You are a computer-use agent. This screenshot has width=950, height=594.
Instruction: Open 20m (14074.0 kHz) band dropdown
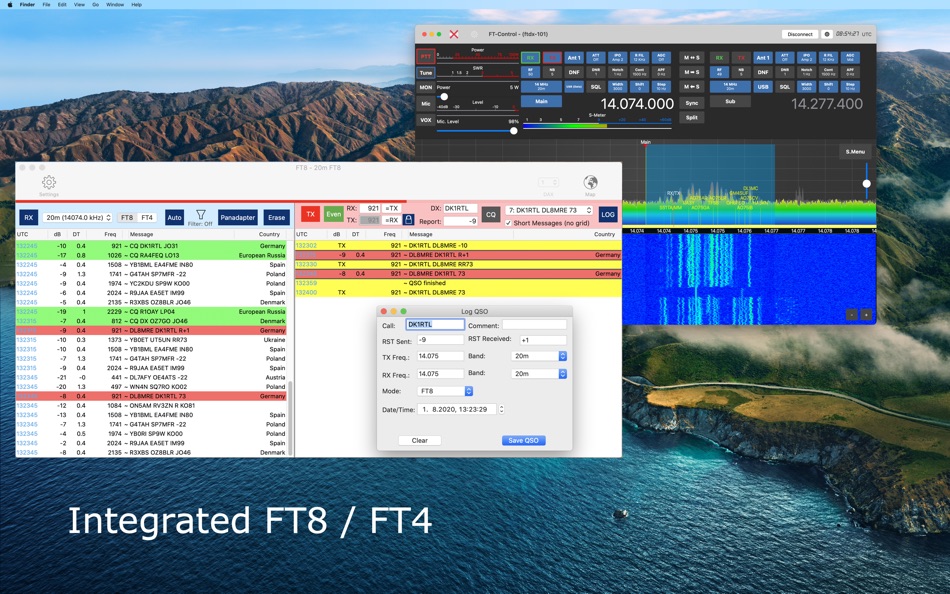click(x=78, y=217)
